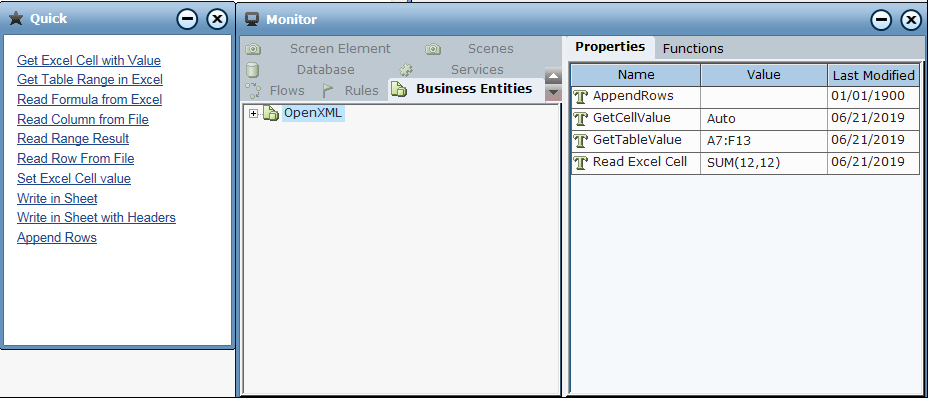Click the Services tab puzzle icon
Image resolution: width=928 pixels, height=398 pixels.
coord(405,70)
